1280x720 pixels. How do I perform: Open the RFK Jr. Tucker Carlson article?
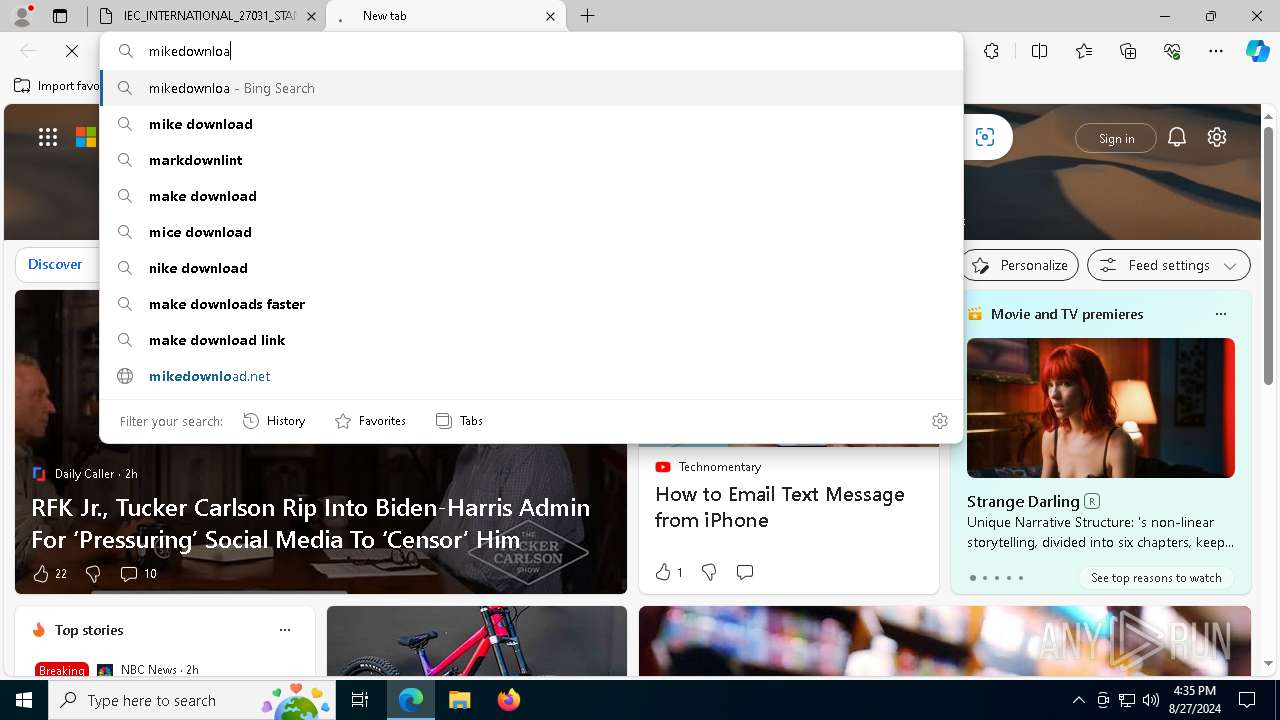(311, 523)
